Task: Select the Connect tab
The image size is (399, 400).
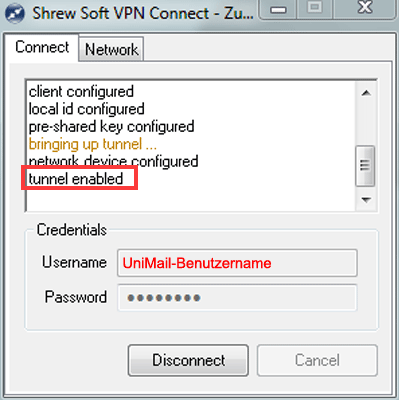Action: pyautogui.click(x=42, y=47)
